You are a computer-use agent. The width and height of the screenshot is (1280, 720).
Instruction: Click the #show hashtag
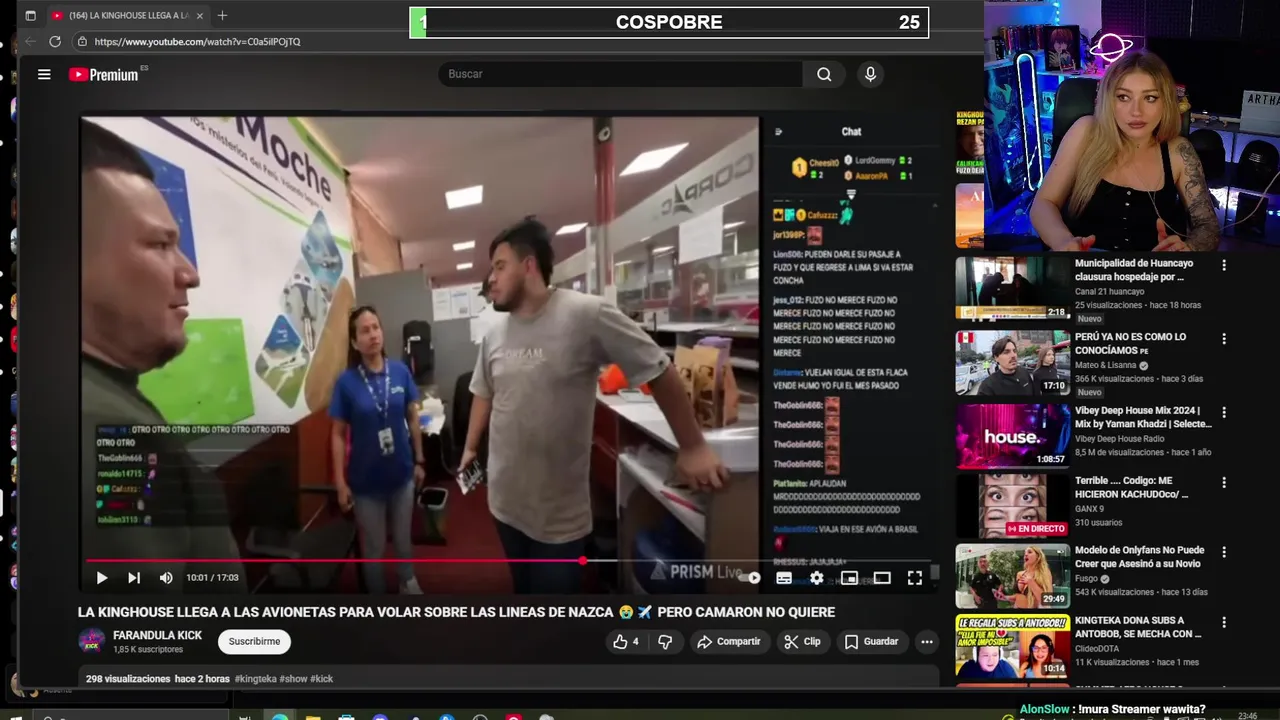click(x=293, y=679)
